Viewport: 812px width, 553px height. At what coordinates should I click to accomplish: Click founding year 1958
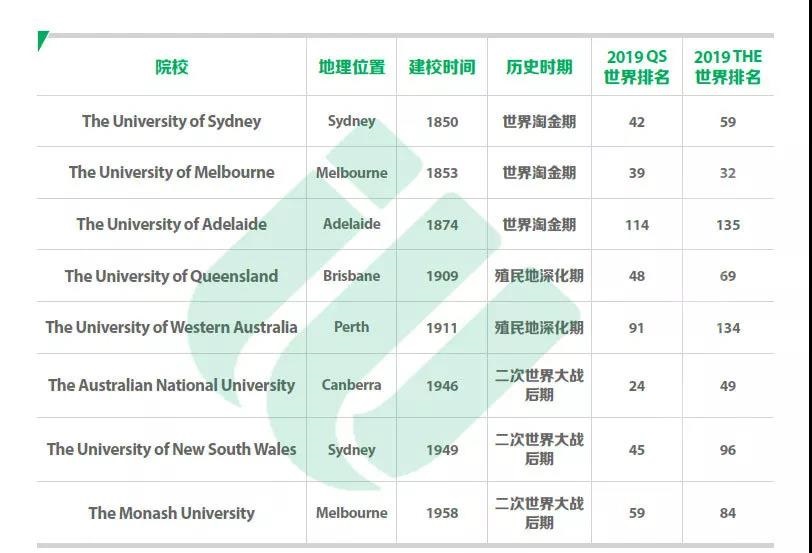pyautogui.click(x=442, y=513)
